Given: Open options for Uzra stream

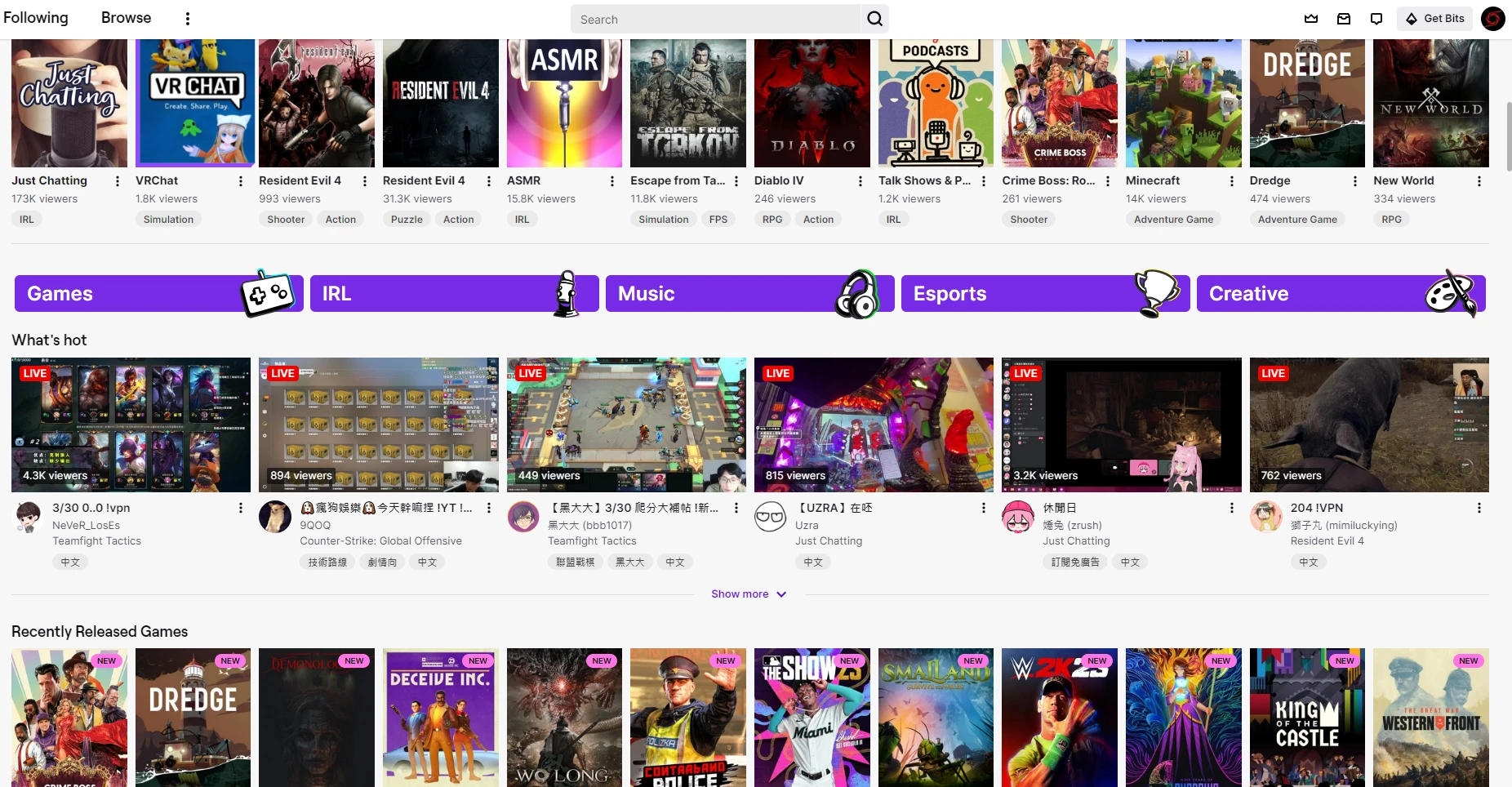Looking at the screenshot, I should coord(983,508).
